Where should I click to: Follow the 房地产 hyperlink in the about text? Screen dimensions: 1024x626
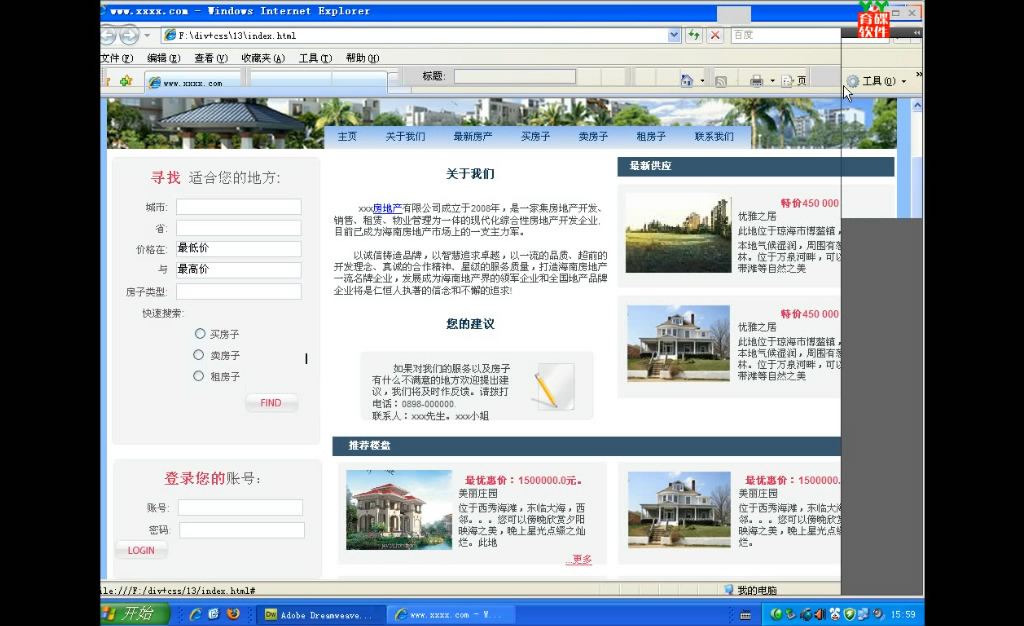point(387,208)
